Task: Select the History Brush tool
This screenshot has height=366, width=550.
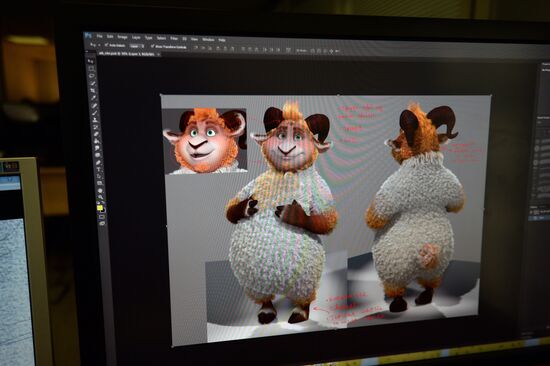Action: tap(96, 127)
